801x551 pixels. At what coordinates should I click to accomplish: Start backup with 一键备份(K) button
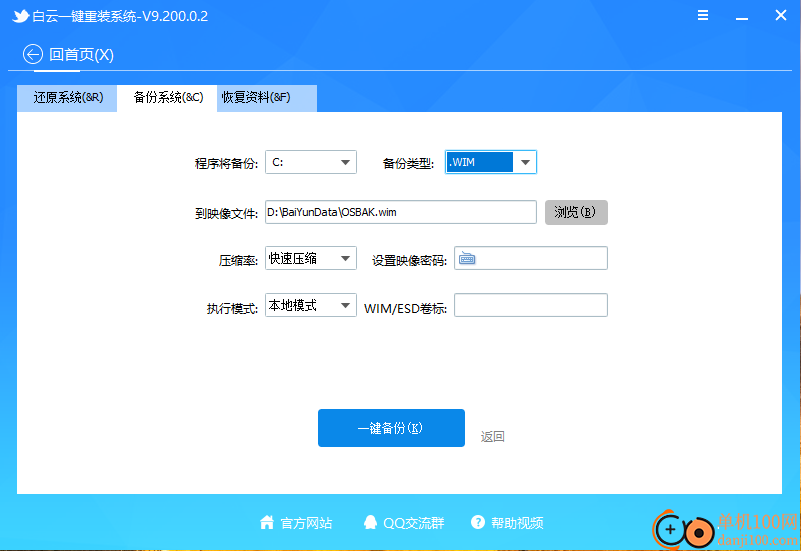(x=391, y=428)
